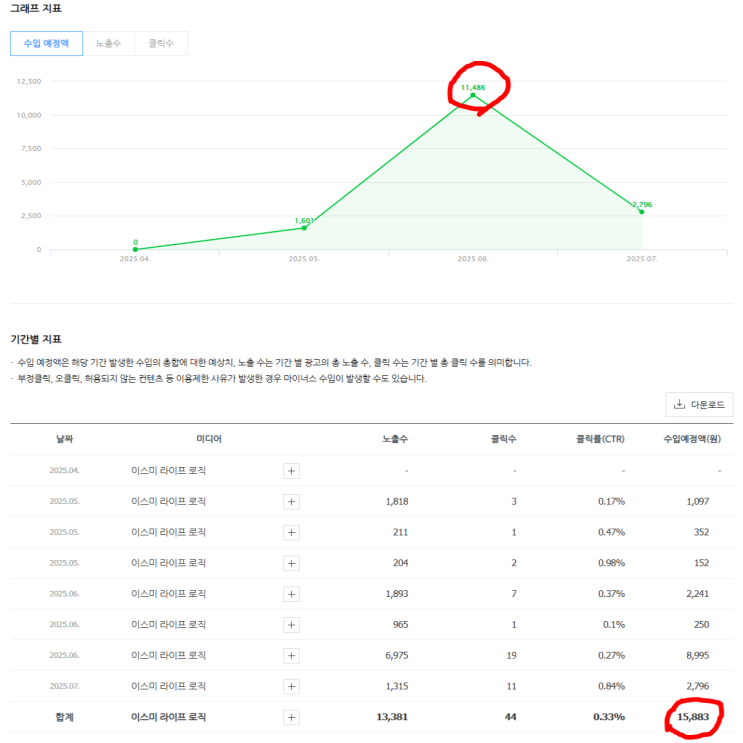Viewport: 743px width, 743px height.
Task: Click the 13,381 total impressions value
Action: click(392, 717)
